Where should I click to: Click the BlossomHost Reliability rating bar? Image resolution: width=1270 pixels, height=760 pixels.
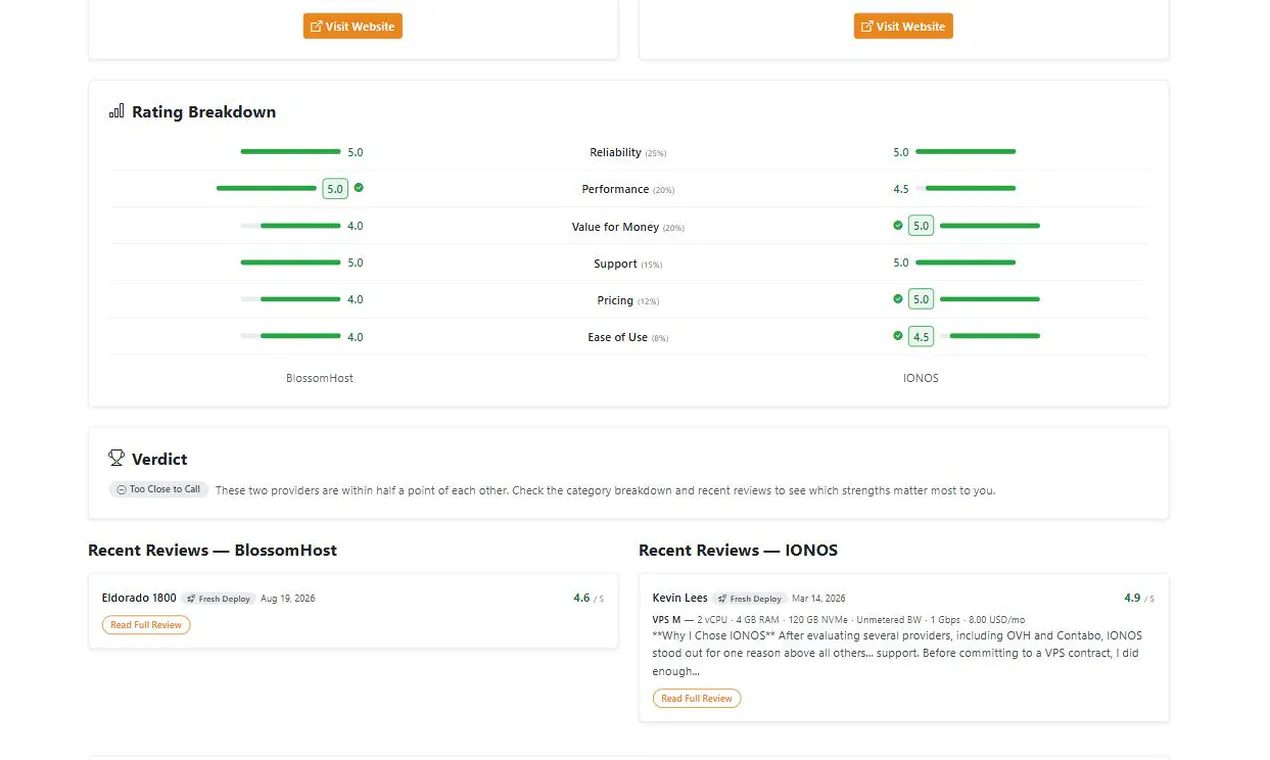point(290,152)
